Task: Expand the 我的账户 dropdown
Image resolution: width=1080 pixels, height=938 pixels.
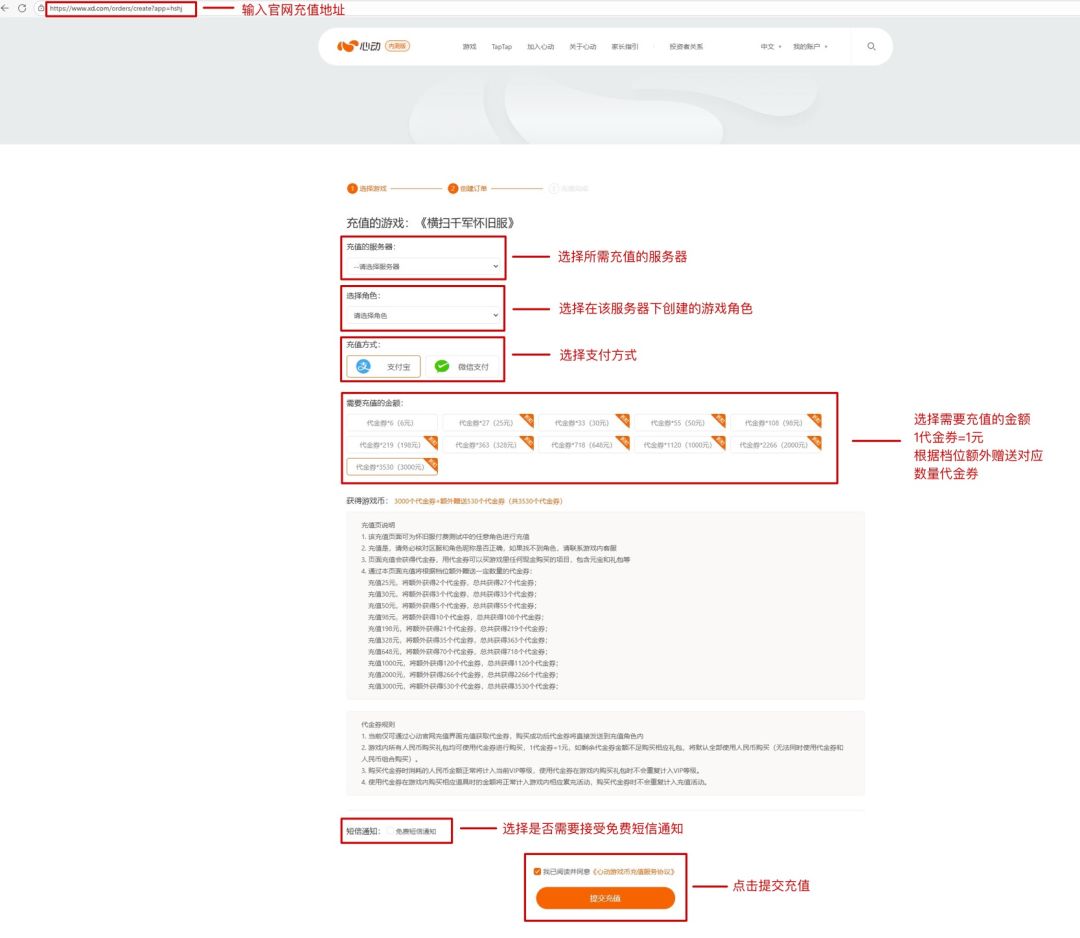Action: coord(810,47)
